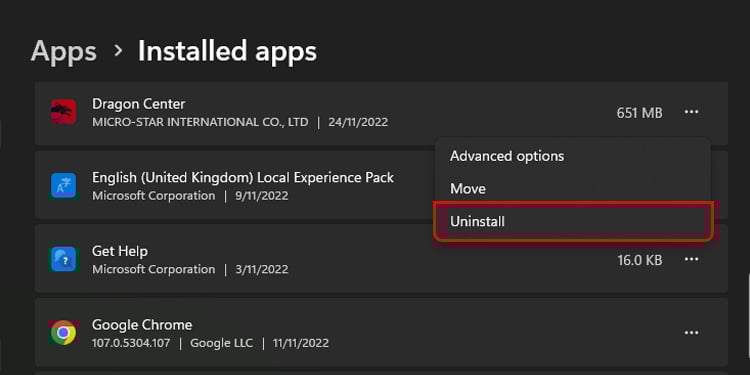
Task: Choose Move from the context menu
Action: point(468,188)
